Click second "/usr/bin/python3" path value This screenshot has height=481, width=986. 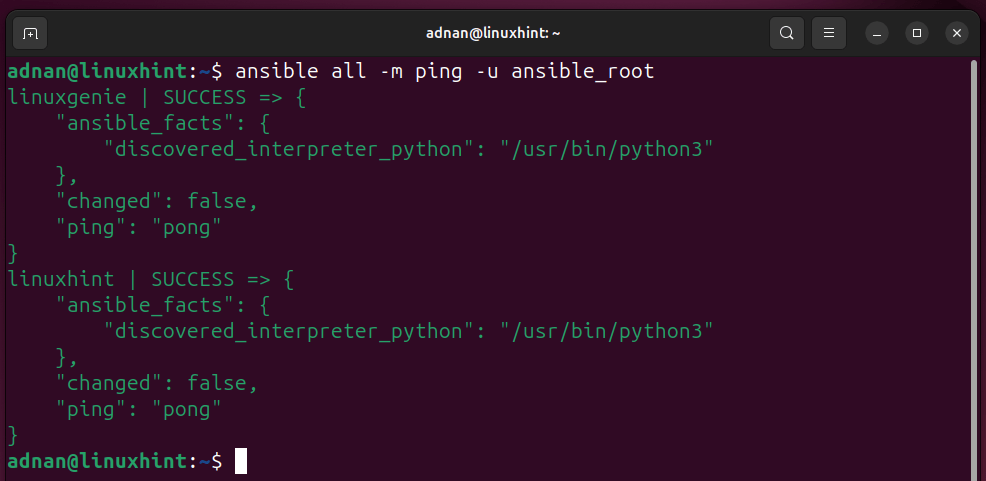tap(607, 331)
